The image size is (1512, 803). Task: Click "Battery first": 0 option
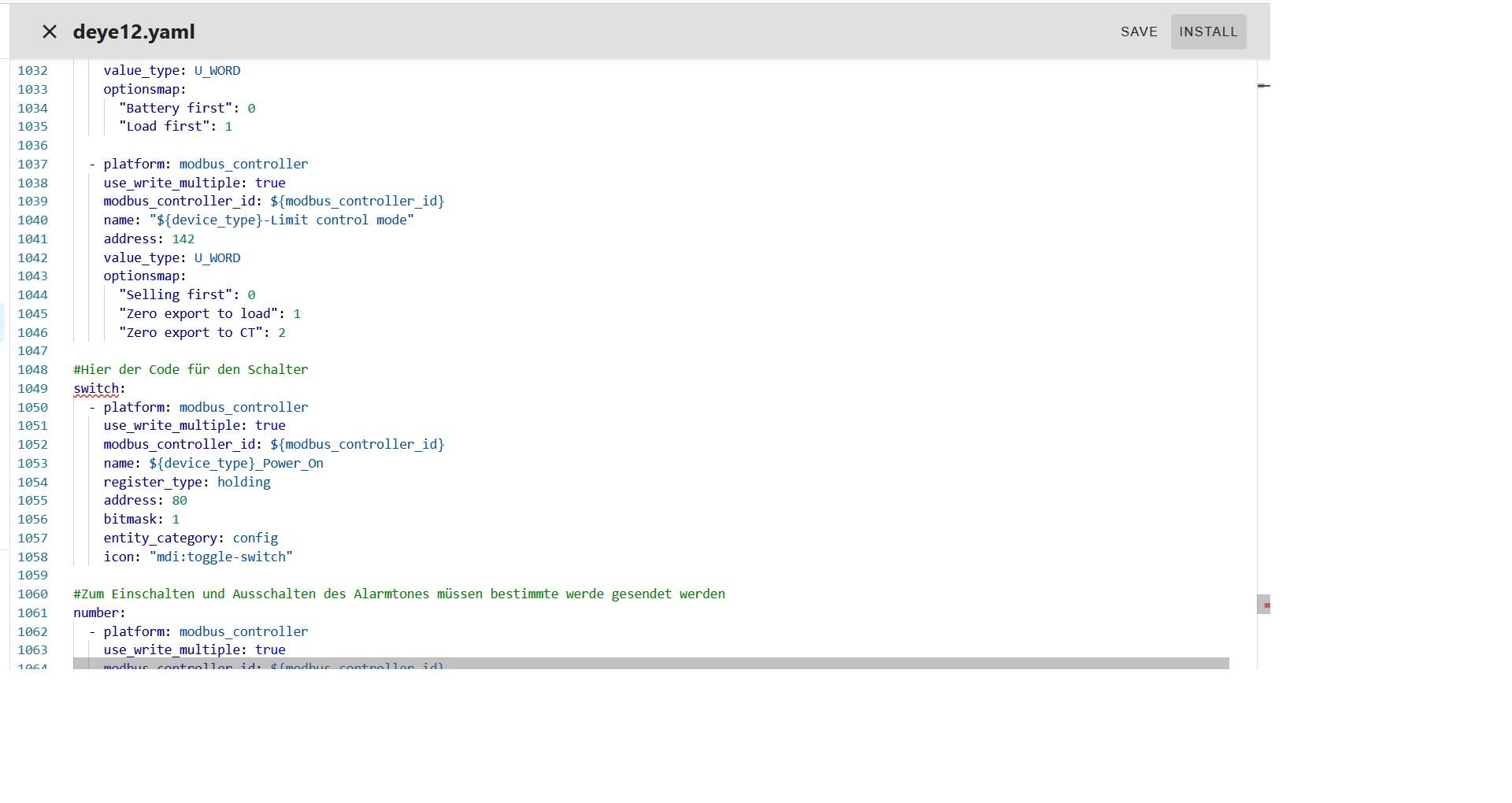(x=187, y=108)
